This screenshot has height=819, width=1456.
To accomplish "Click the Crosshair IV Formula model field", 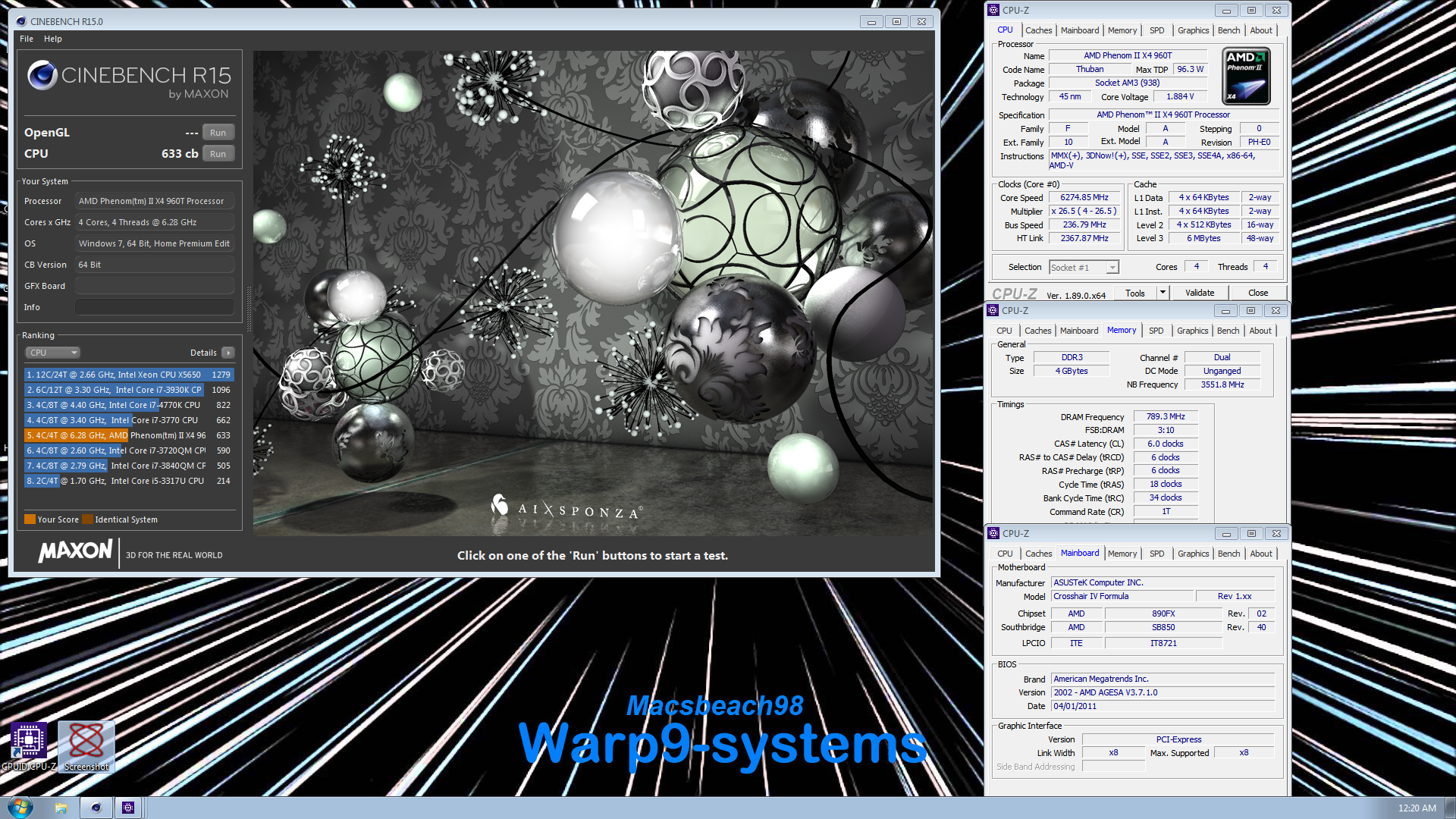I will 1122,596.
